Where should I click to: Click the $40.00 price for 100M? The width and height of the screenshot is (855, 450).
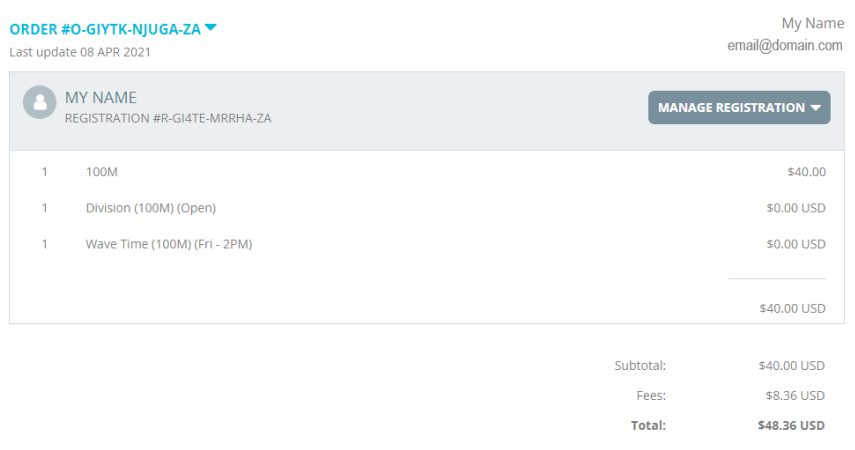(x=806, y=172)
